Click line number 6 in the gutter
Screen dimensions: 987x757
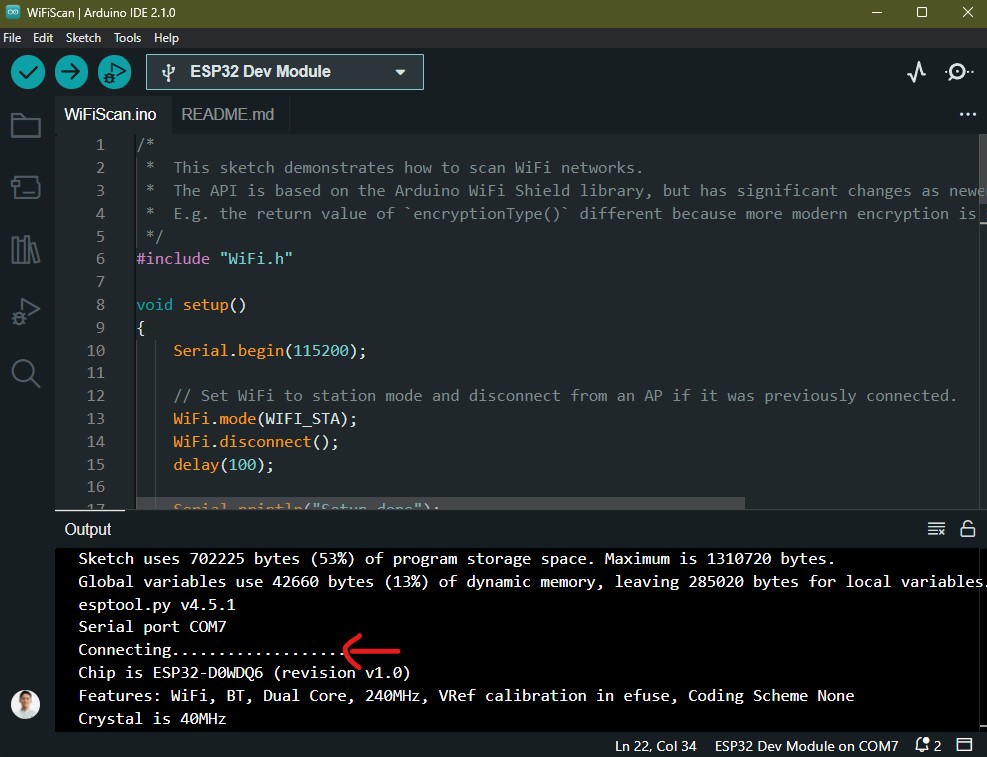point(100,259)
